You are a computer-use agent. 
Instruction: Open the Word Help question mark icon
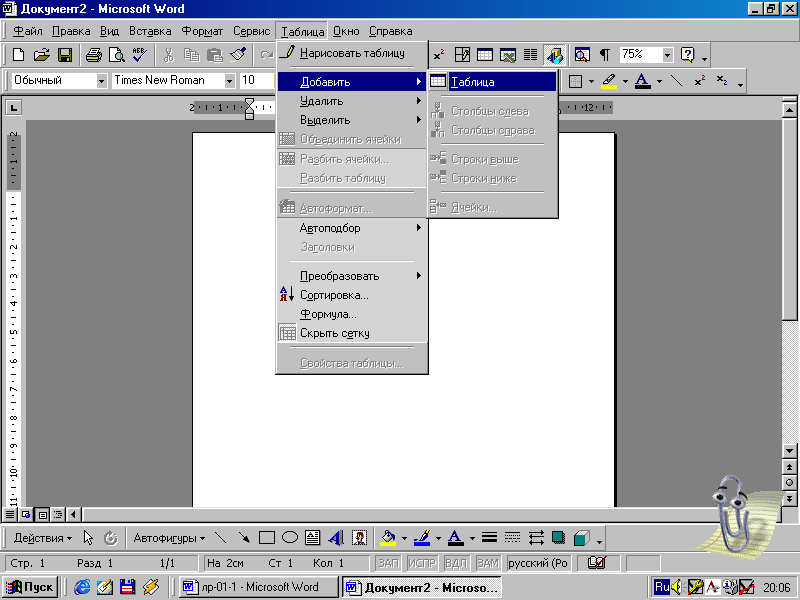click(688, 55)
